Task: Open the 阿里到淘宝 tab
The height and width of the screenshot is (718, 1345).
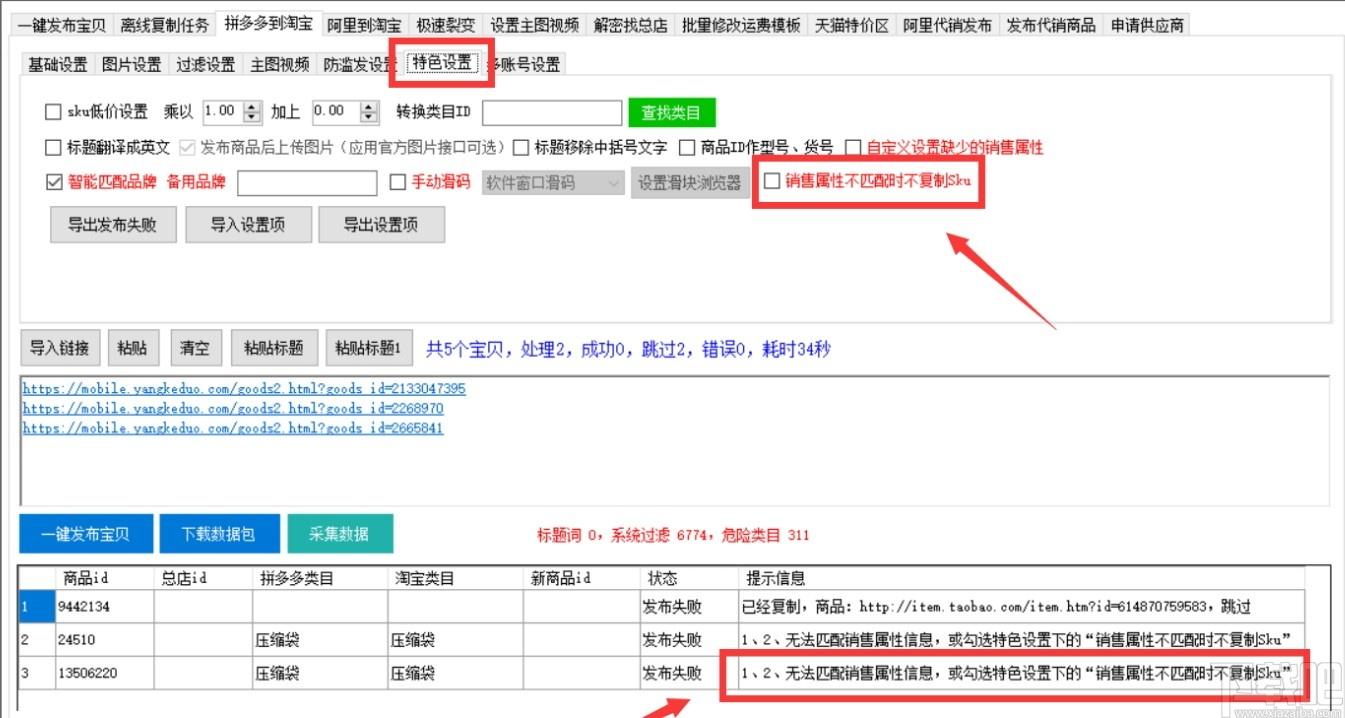Action: tap(364, 25)
